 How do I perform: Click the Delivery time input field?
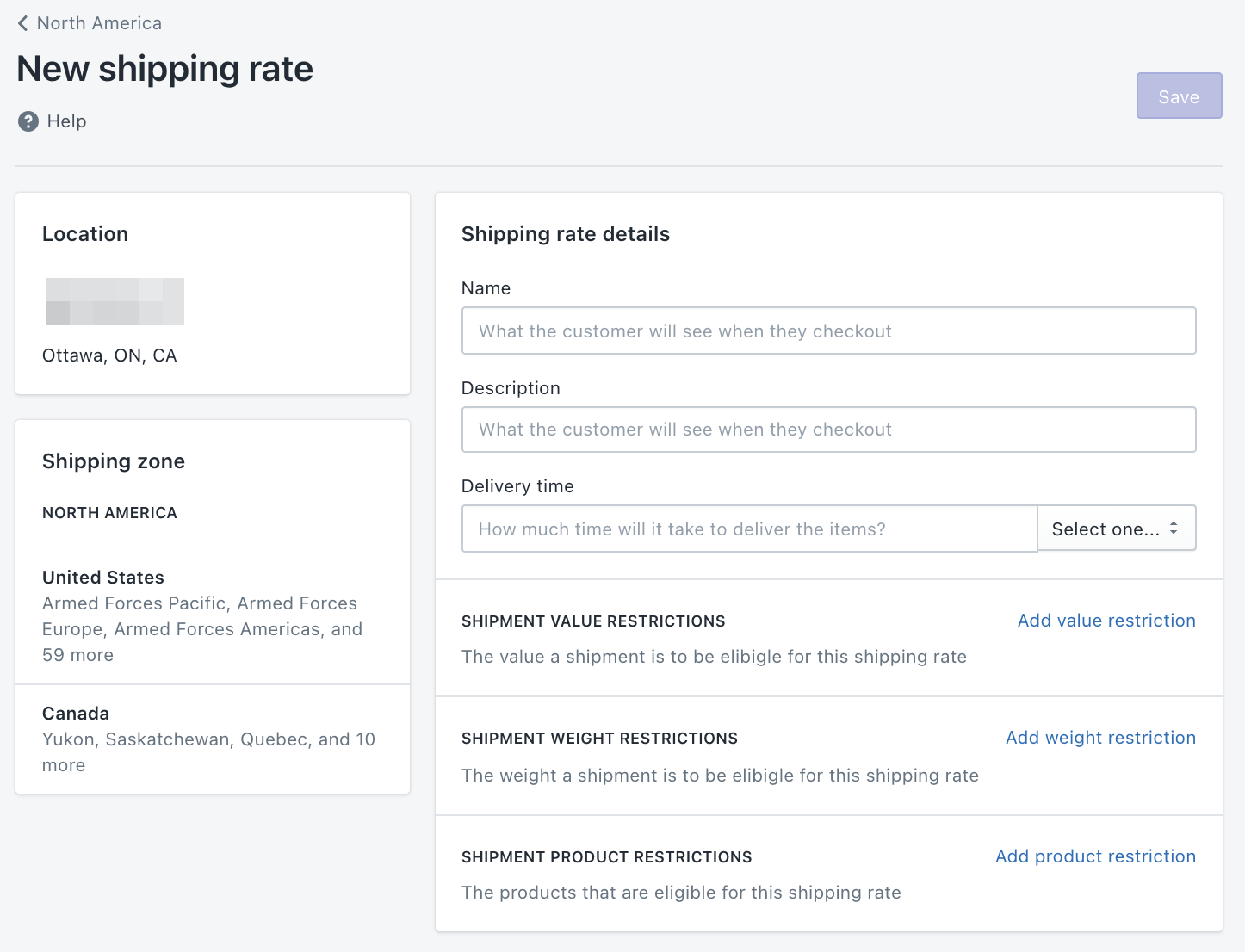pyautogui.click(x=749, y=529)
